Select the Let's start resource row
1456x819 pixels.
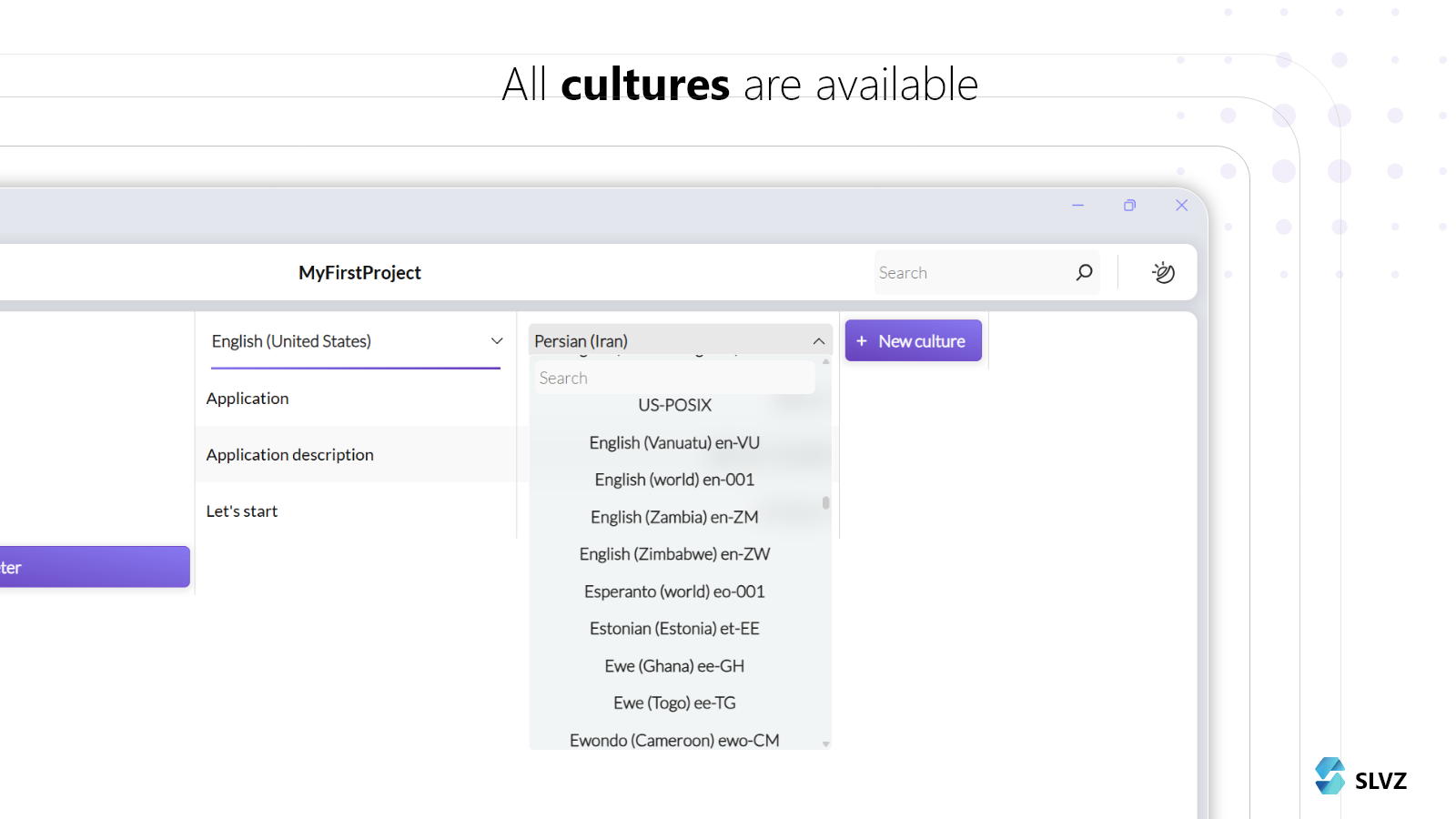pos(356,511)
